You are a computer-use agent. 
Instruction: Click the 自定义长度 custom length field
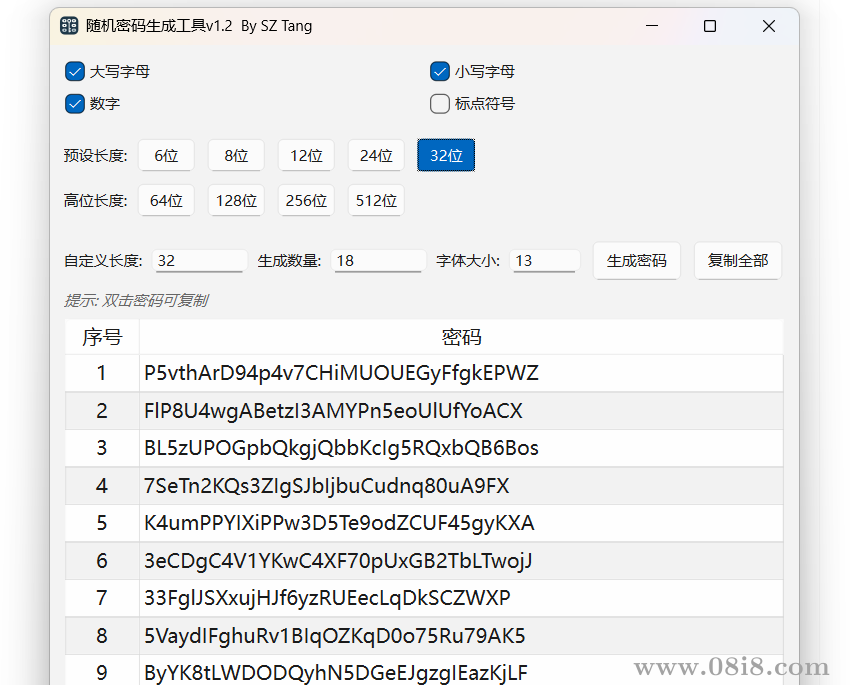point(200,260)
